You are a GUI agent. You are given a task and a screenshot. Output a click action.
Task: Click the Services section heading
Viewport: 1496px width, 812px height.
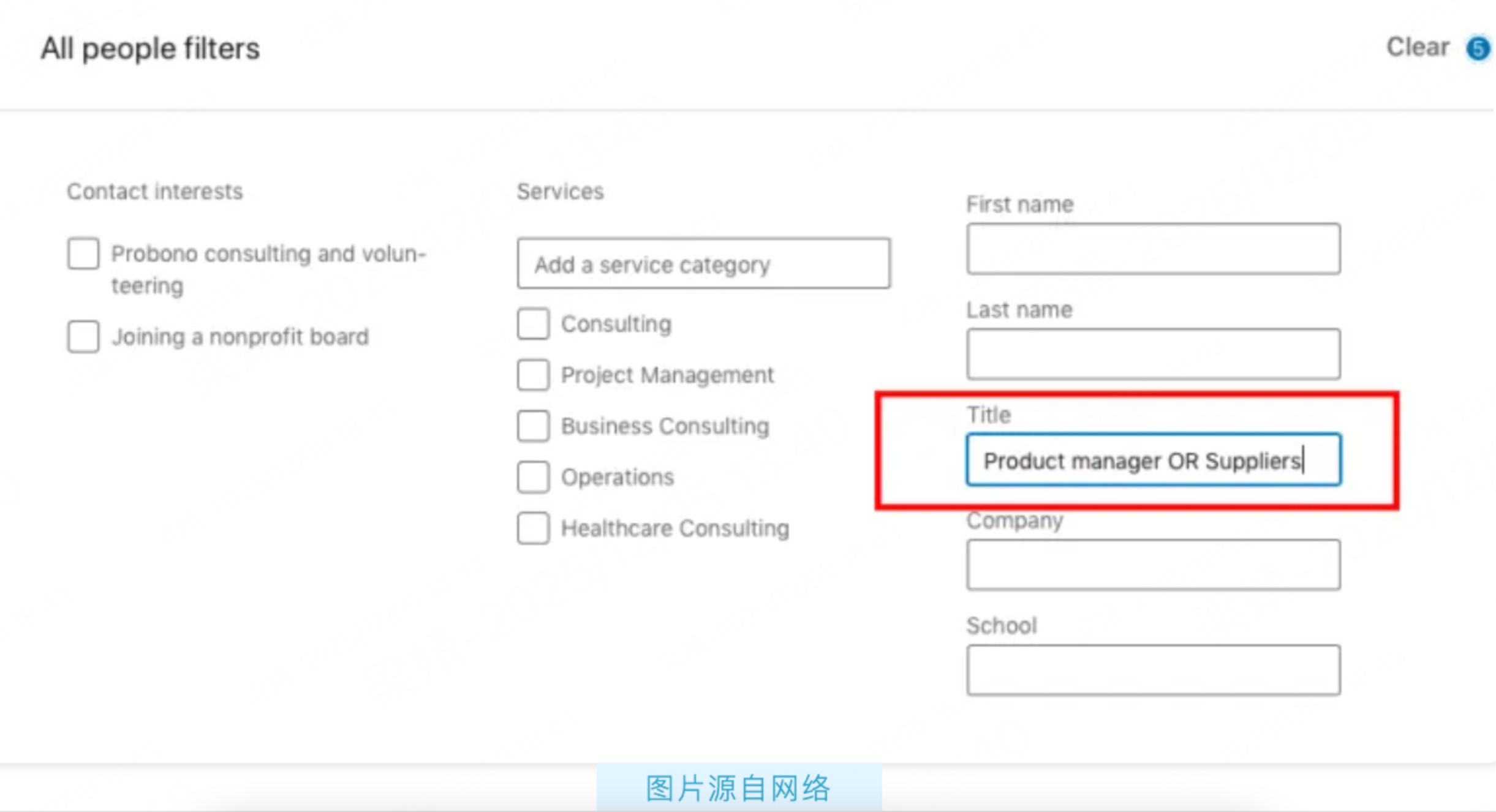point(560,192)
